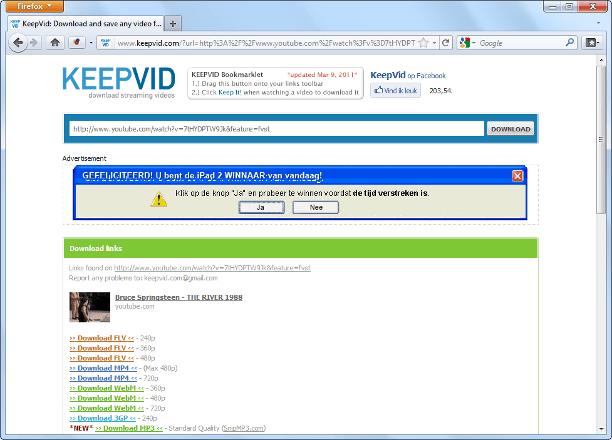Switch to the KeepVid browser tab
Screen dimensions: 612x440
(x=86, y=24)
